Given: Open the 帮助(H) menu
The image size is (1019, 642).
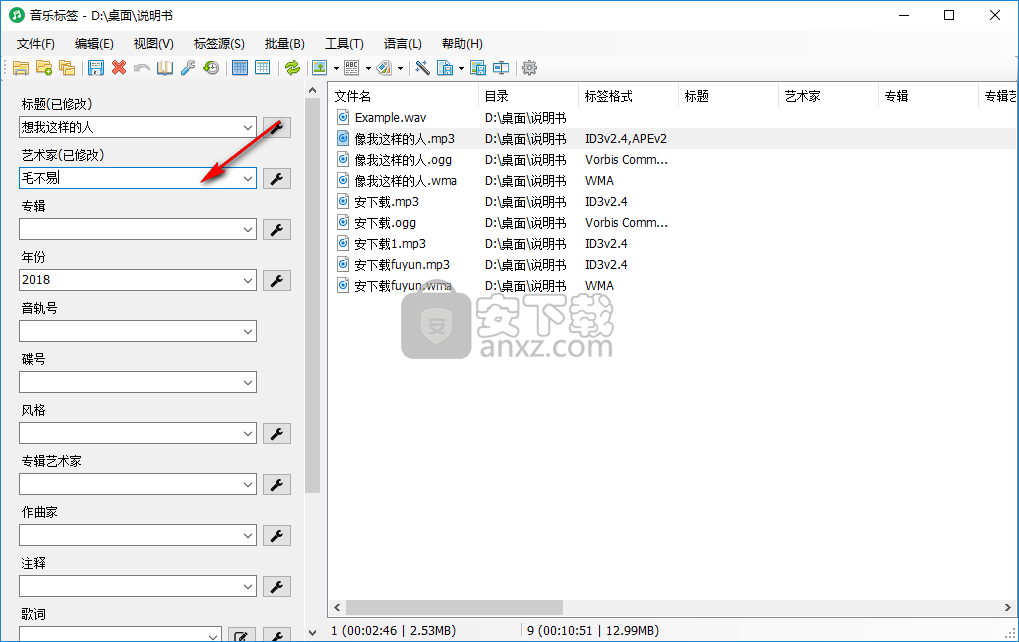Looking at the screenshot, I should pos(462,44).
